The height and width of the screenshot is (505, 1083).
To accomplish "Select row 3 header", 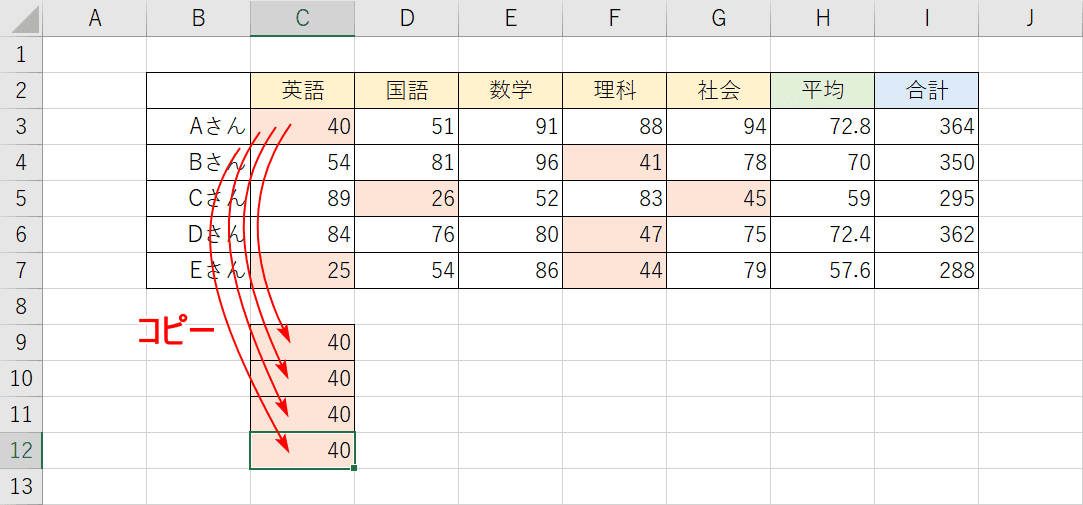I will pyautogui.click(x=21, y=126).
